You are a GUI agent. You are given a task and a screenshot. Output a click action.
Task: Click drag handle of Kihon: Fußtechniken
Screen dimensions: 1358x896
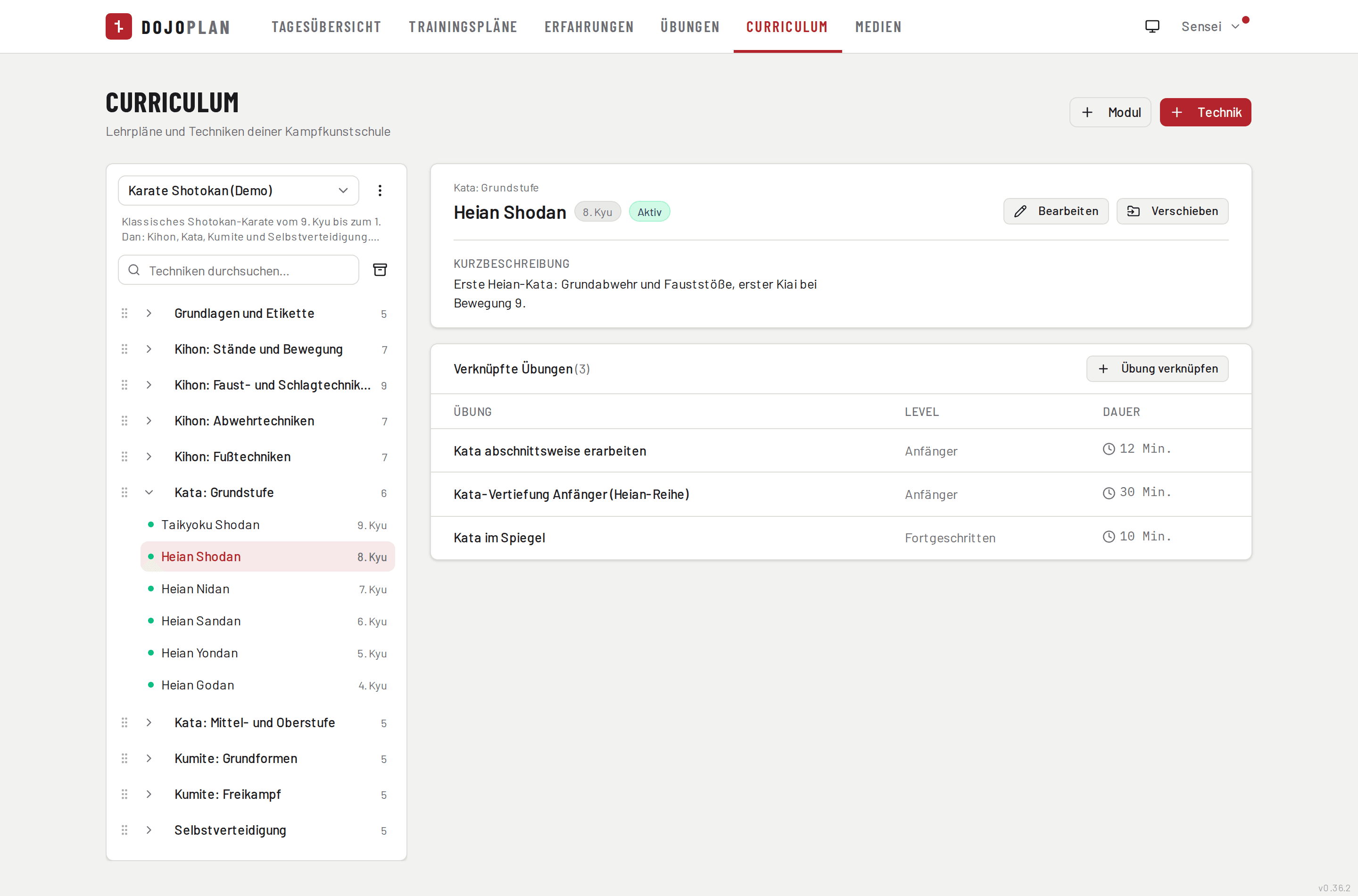[124, 456]
